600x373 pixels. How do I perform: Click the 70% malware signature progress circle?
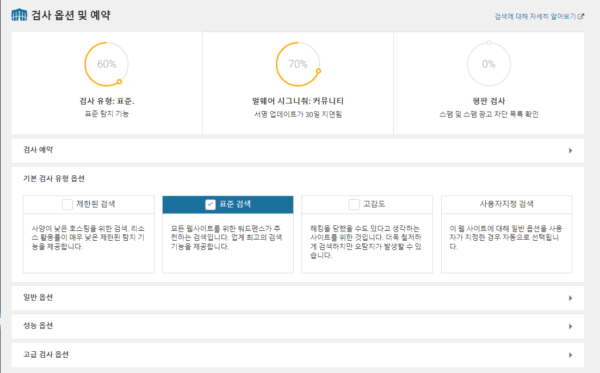(x=298, y=64)
